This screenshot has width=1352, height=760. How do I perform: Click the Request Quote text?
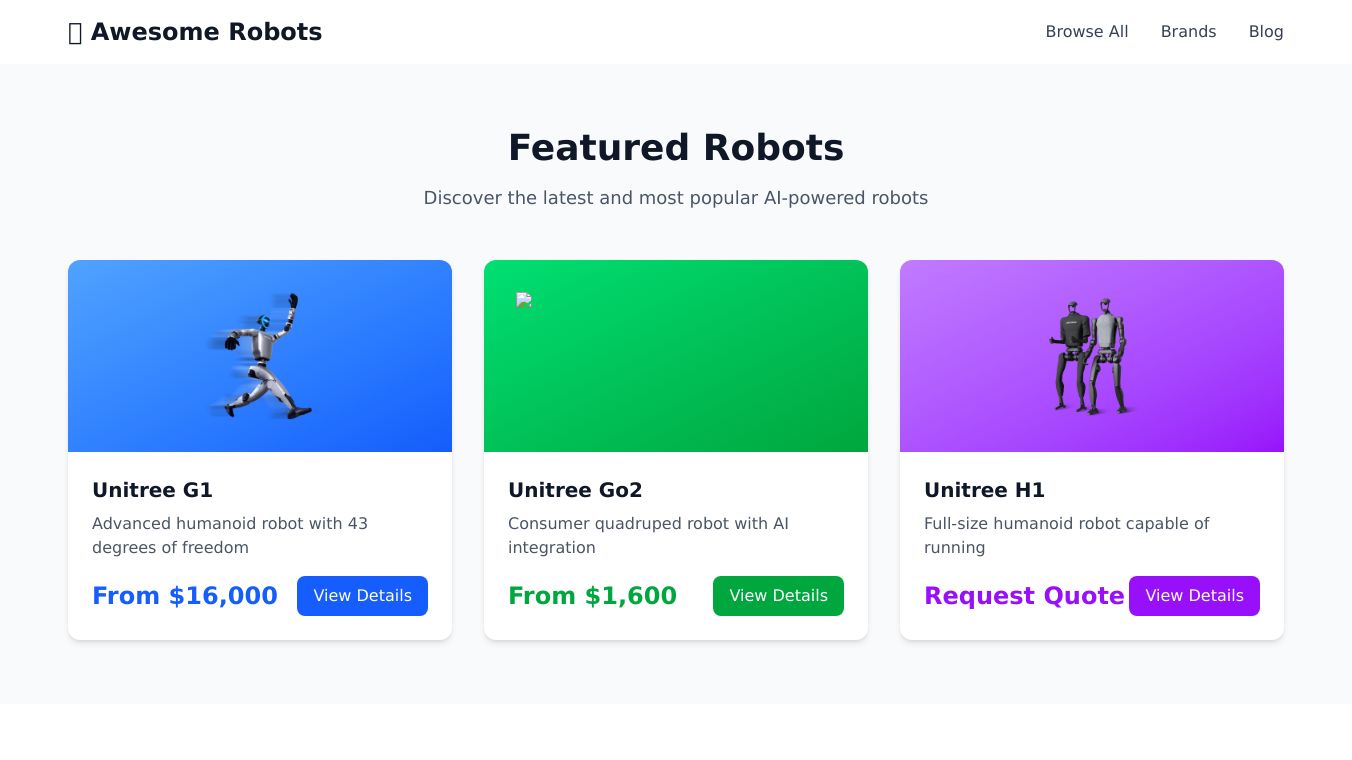coord(1024,596)
